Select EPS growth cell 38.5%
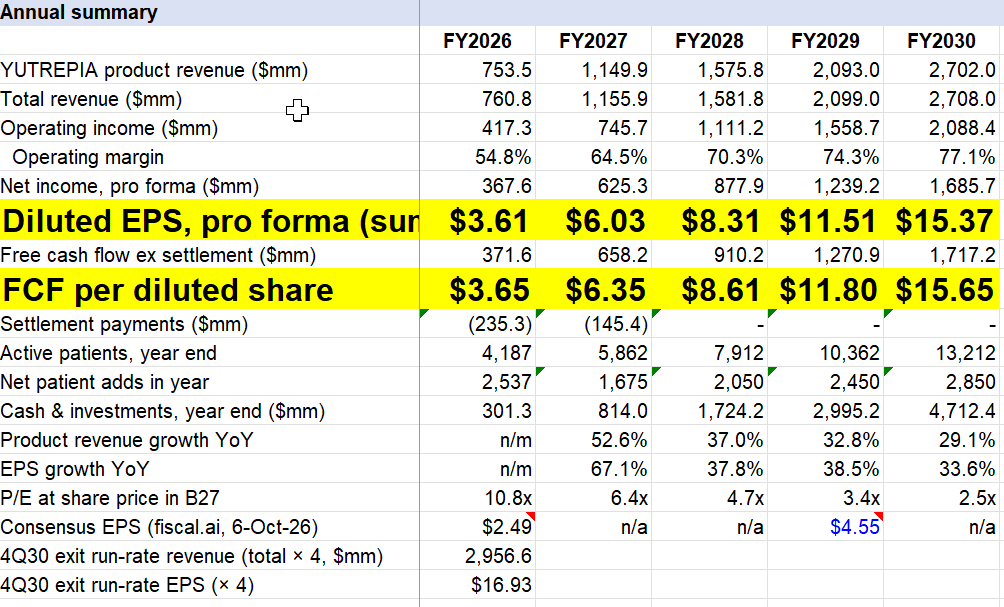 pos(825,469)
